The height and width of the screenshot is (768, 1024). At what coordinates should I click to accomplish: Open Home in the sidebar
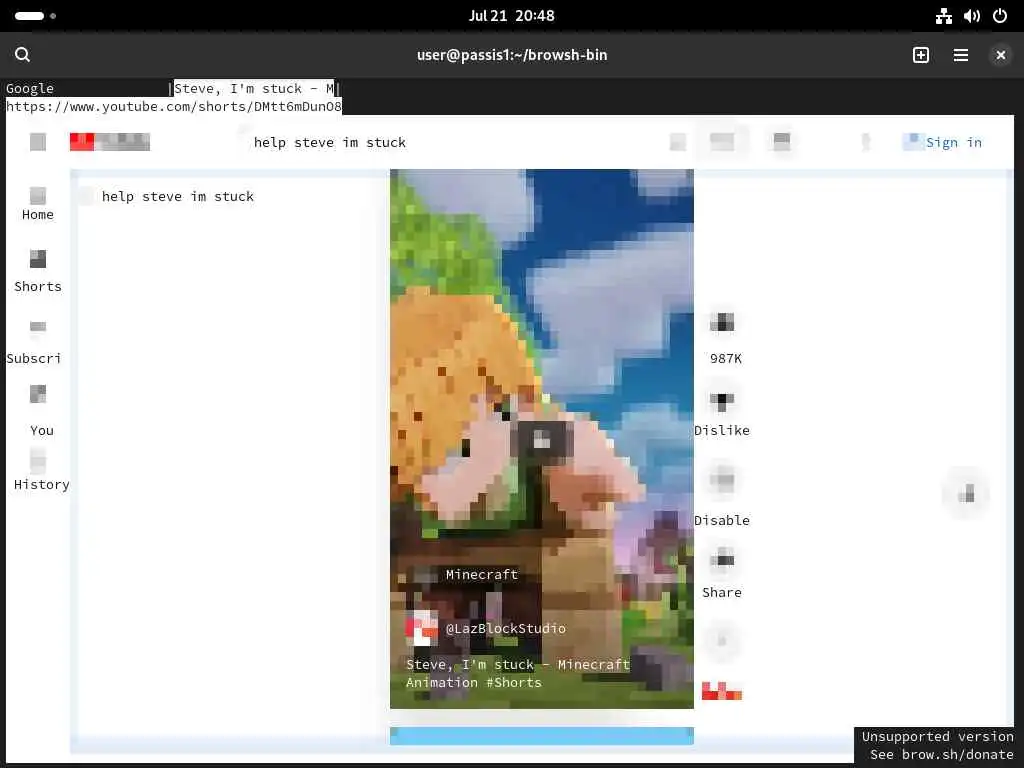[x=38, y=204]
